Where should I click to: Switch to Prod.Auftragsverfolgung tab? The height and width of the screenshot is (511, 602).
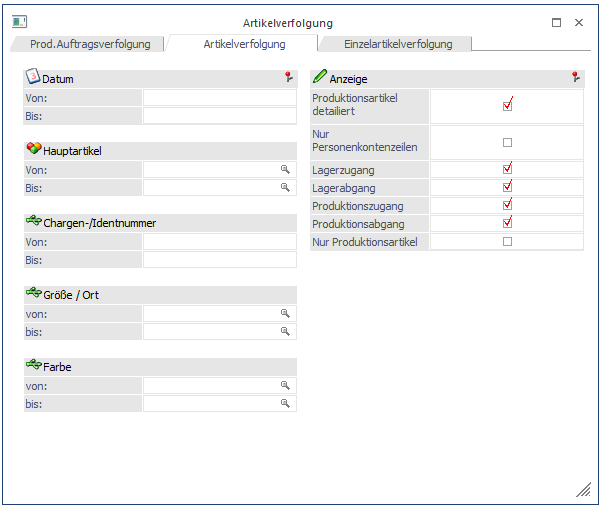(x=90, y=44)
